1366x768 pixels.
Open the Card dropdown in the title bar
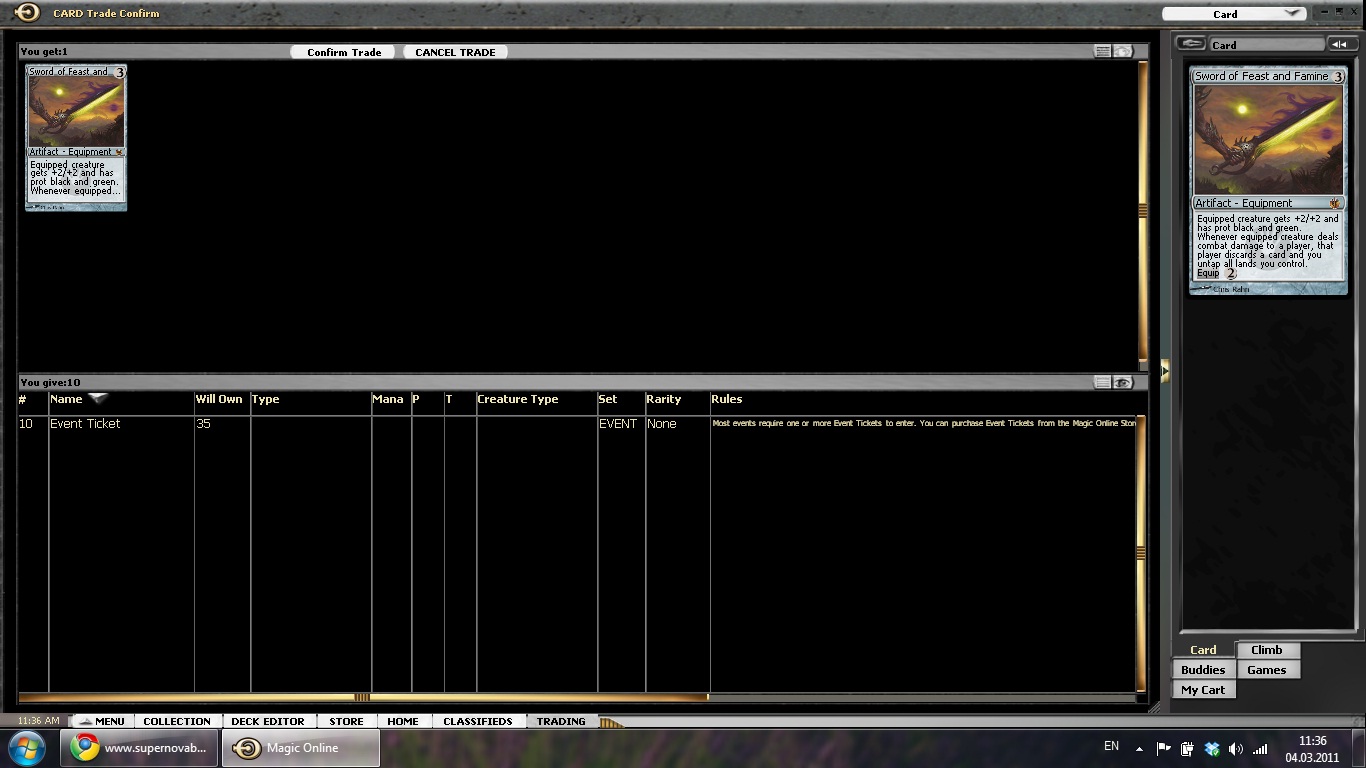1233,14
